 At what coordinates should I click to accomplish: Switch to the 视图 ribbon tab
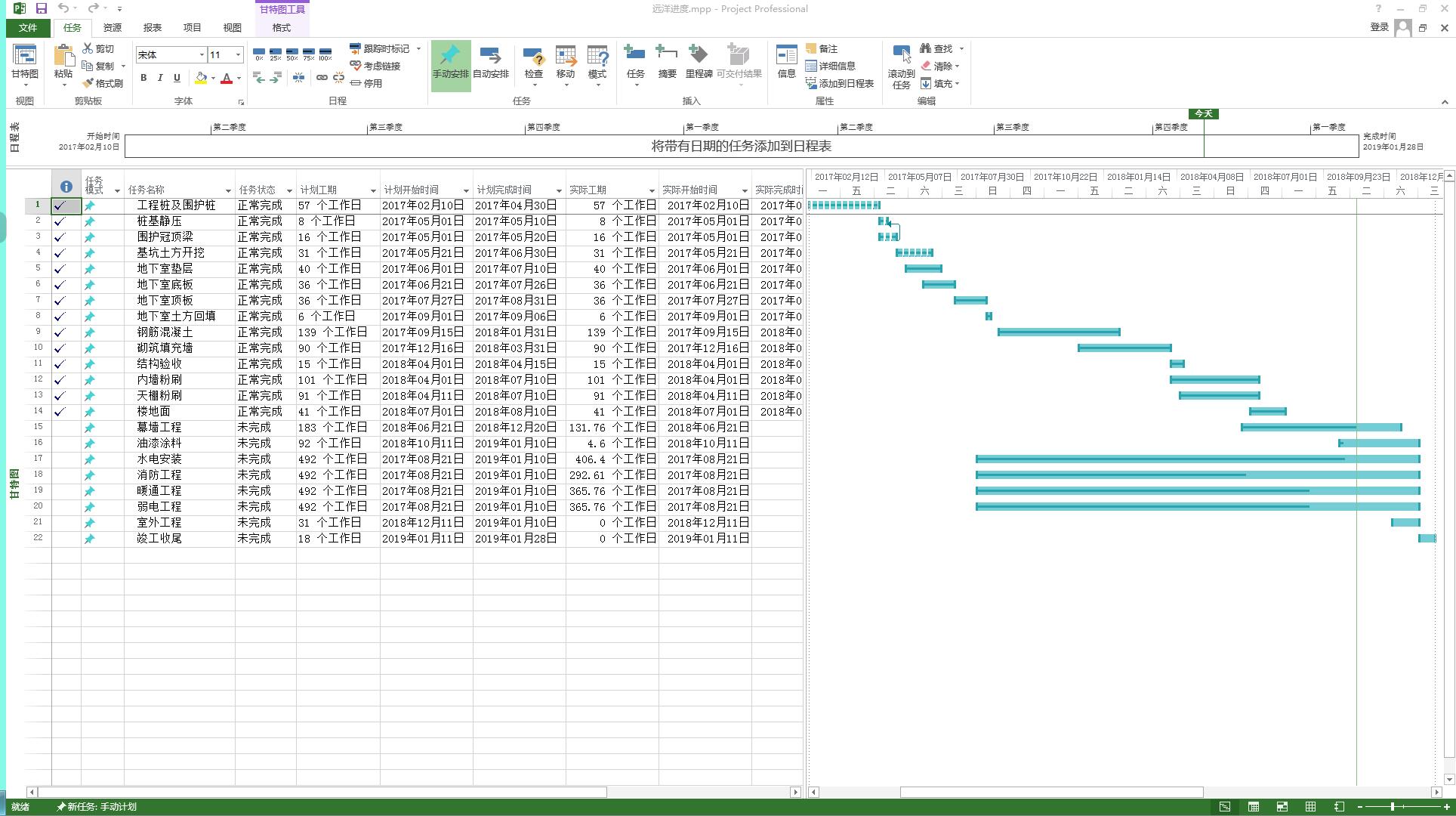[x=232, y=27]
